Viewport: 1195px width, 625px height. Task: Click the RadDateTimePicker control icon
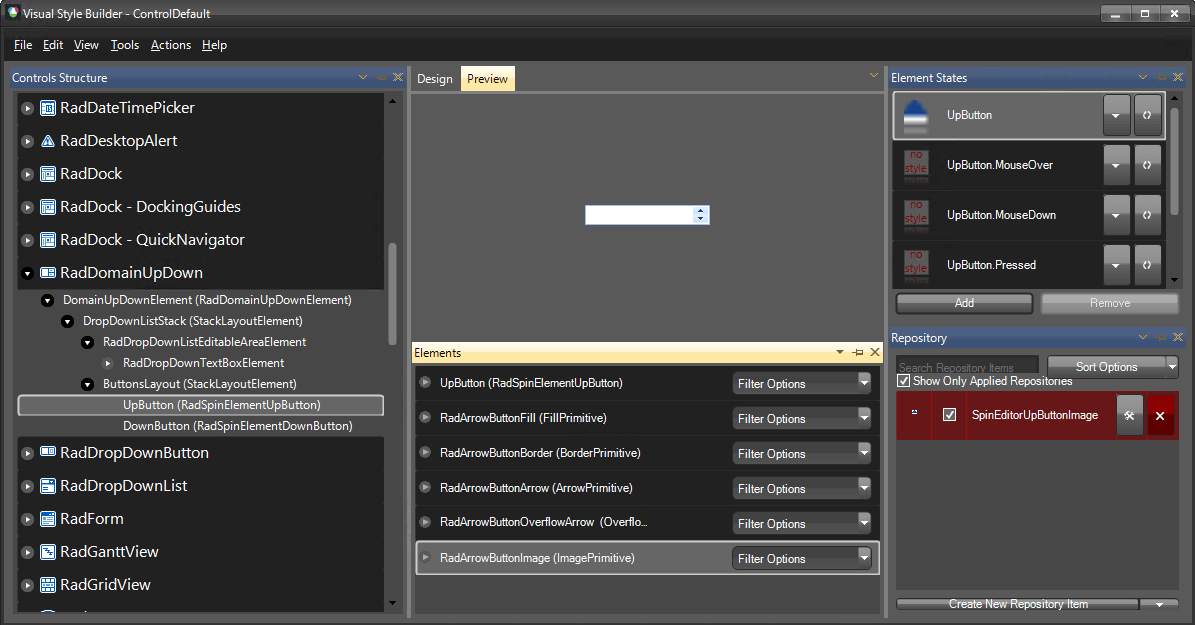47,107
